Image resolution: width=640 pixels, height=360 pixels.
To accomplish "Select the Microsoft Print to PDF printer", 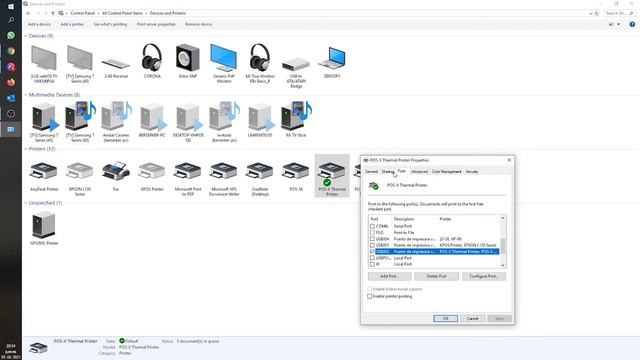I will [188, 179].
